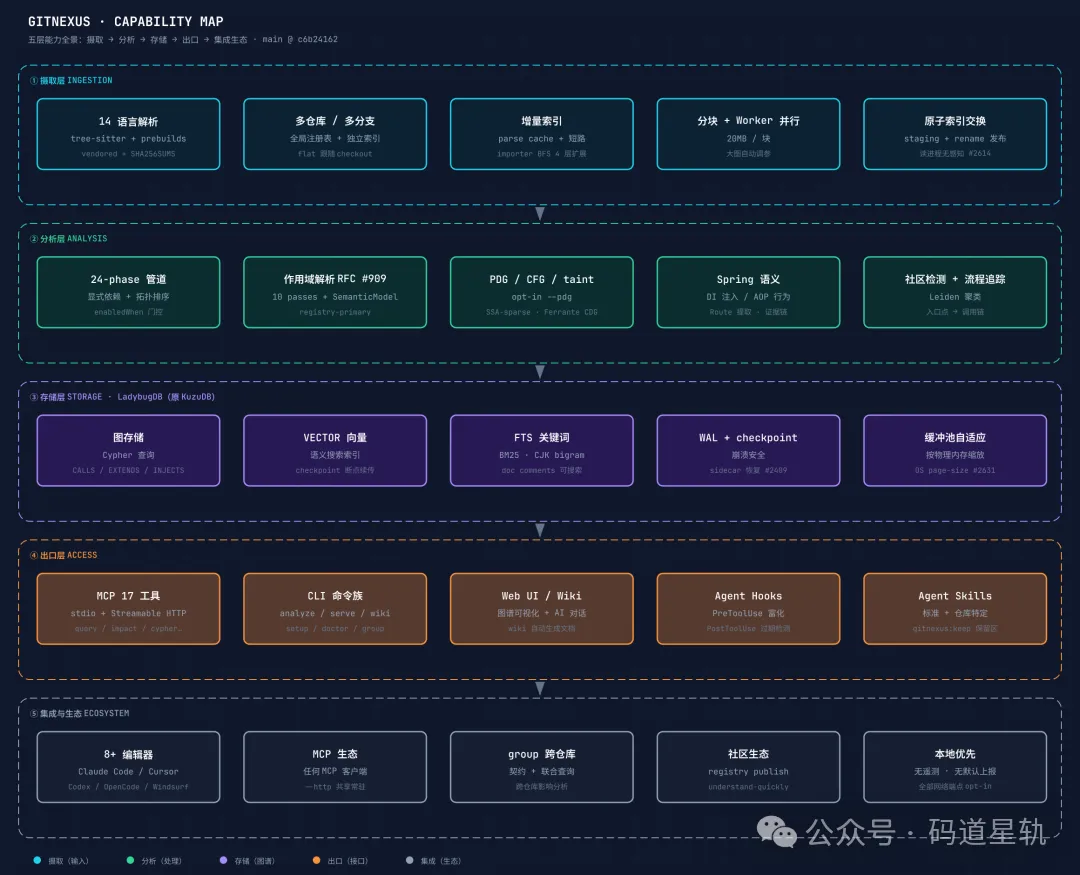Open the Agent Hooks card
Image resolution: width=1080 pixels, height=875 pixels.
[x=748, y=609]
